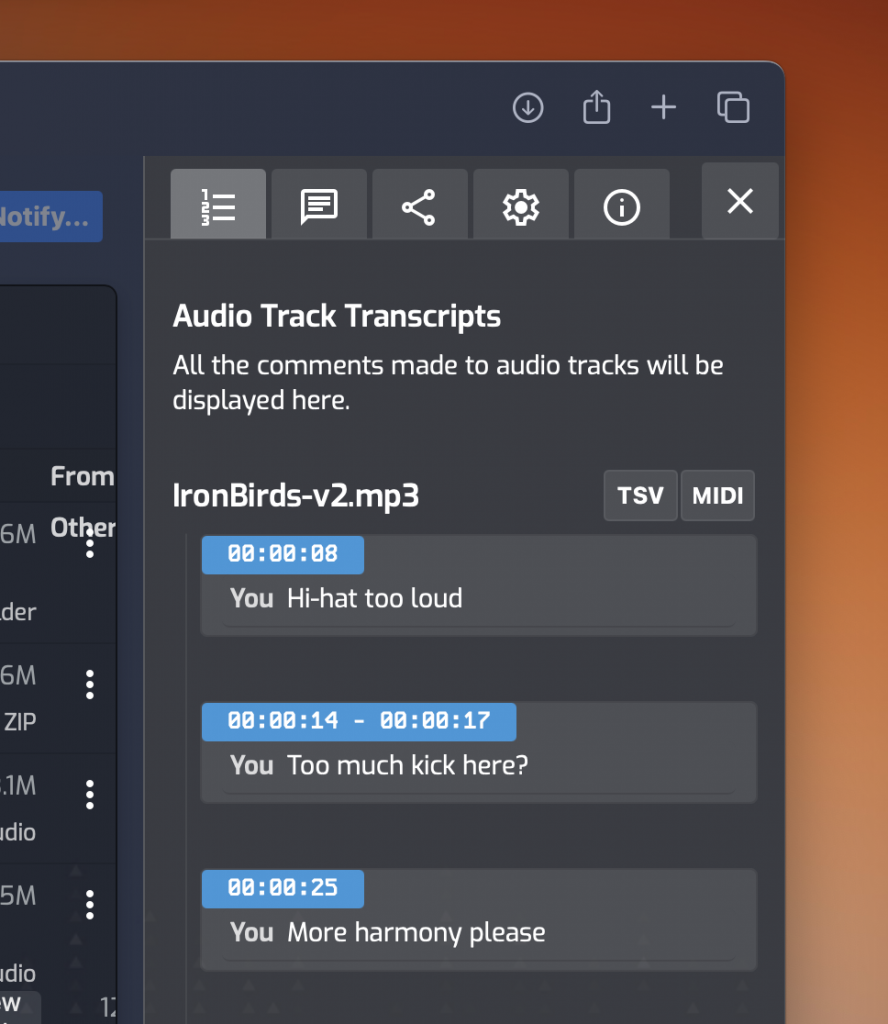Click the download icon in browser toolbar
The image size is (888, 1024).
tap(527, 107)
